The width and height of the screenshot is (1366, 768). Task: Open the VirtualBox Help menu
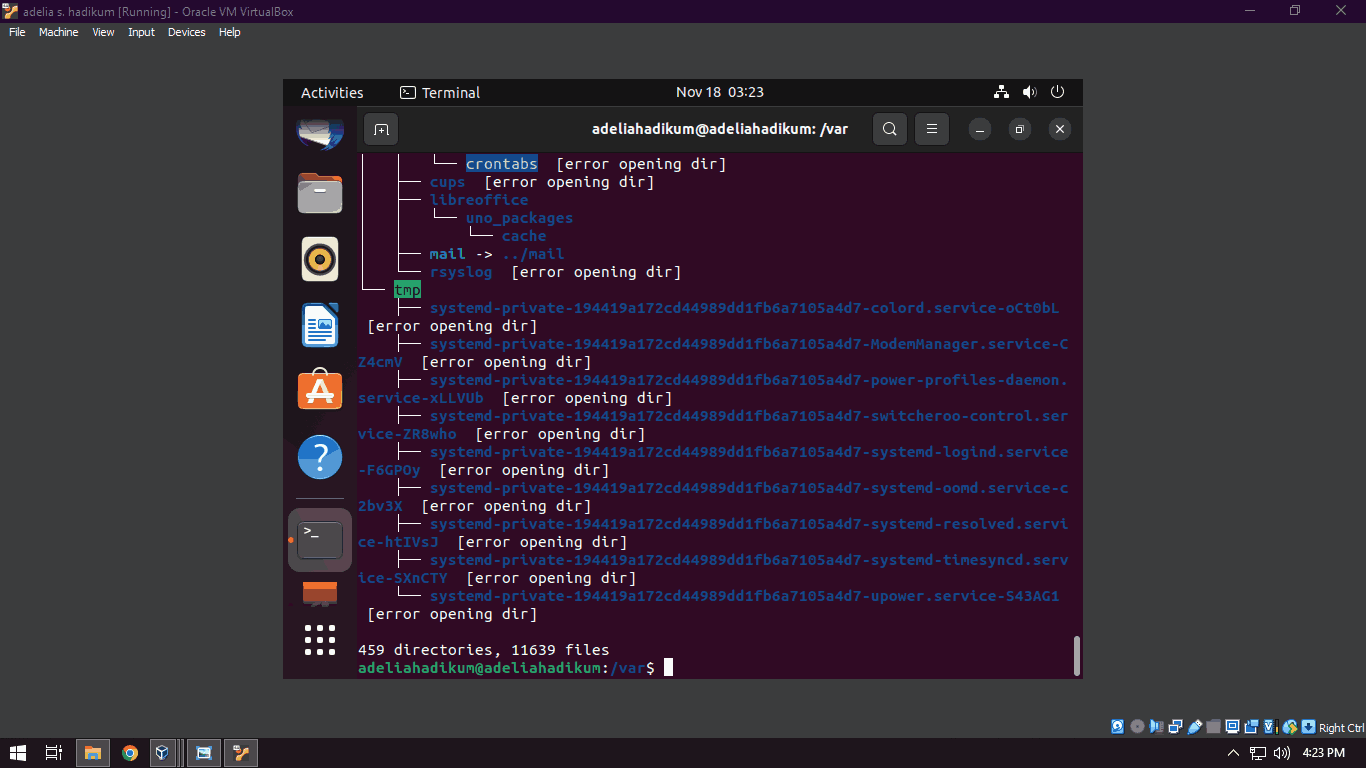[x=229, y=32]
